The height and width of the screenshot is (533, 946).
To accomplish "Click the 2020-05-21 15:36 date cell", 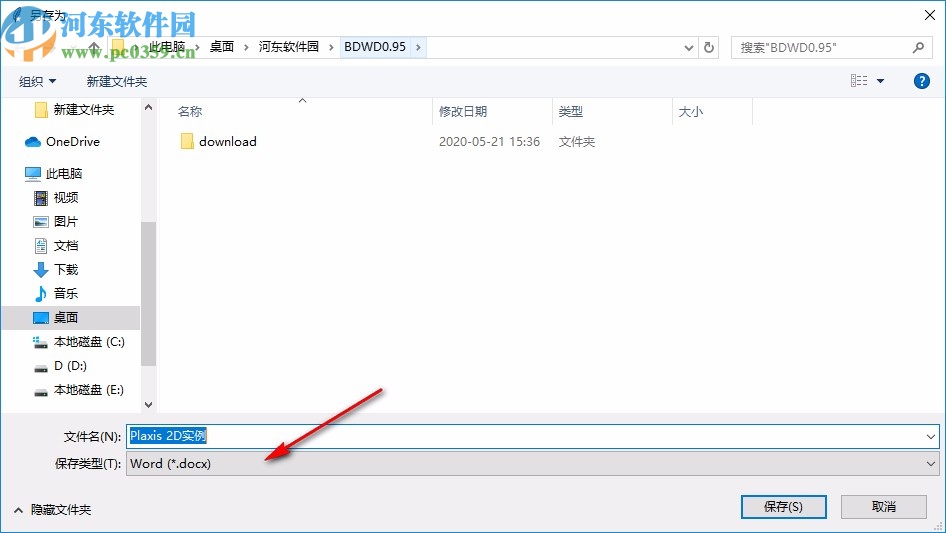I will click(x=489, y=141).
